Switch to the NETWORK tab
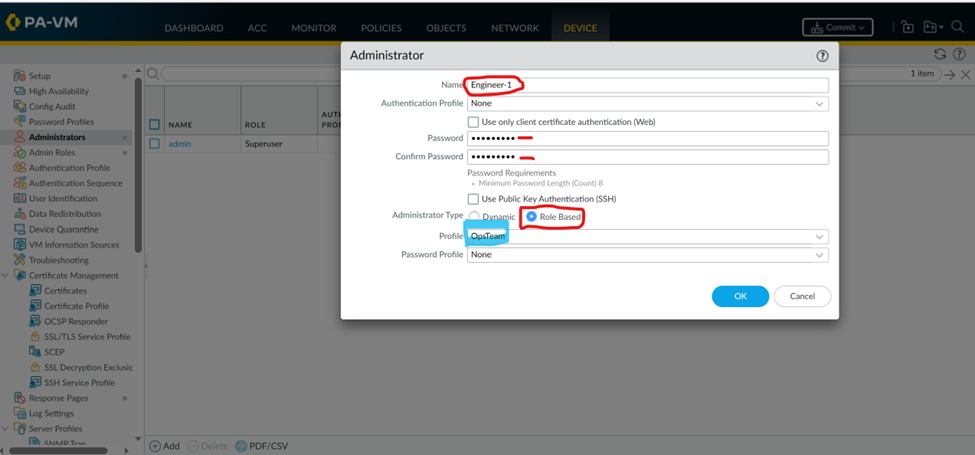This screenshot has height=455, width=975. (515, 28)
